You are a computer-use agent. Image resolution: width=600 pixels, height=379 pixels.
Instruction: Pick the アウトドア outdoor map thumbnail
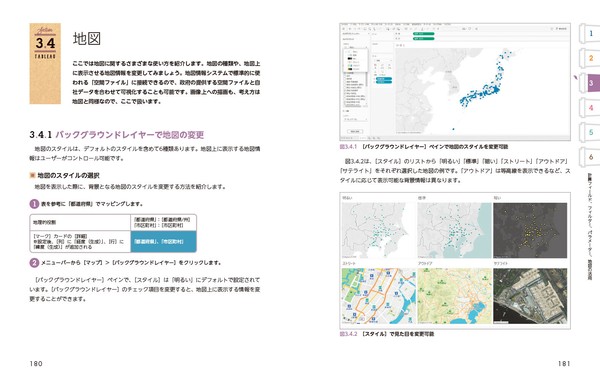[454, 296]
